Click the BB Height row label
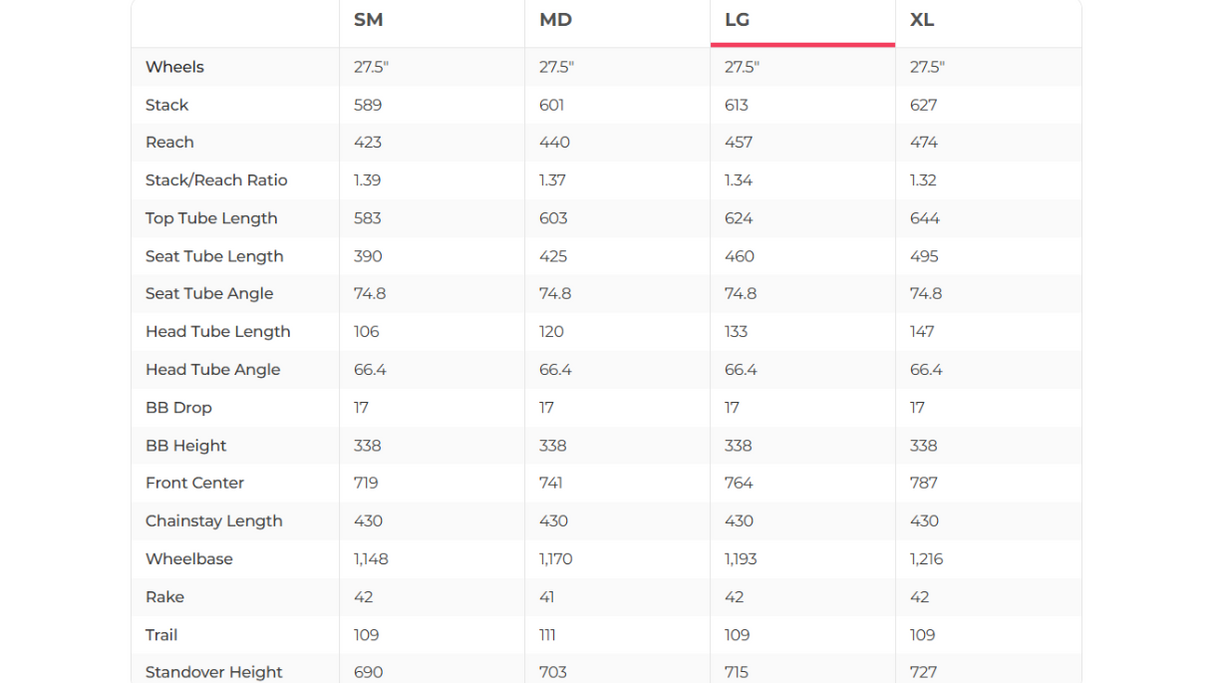1214x683 pixels. tap(185, 445)
